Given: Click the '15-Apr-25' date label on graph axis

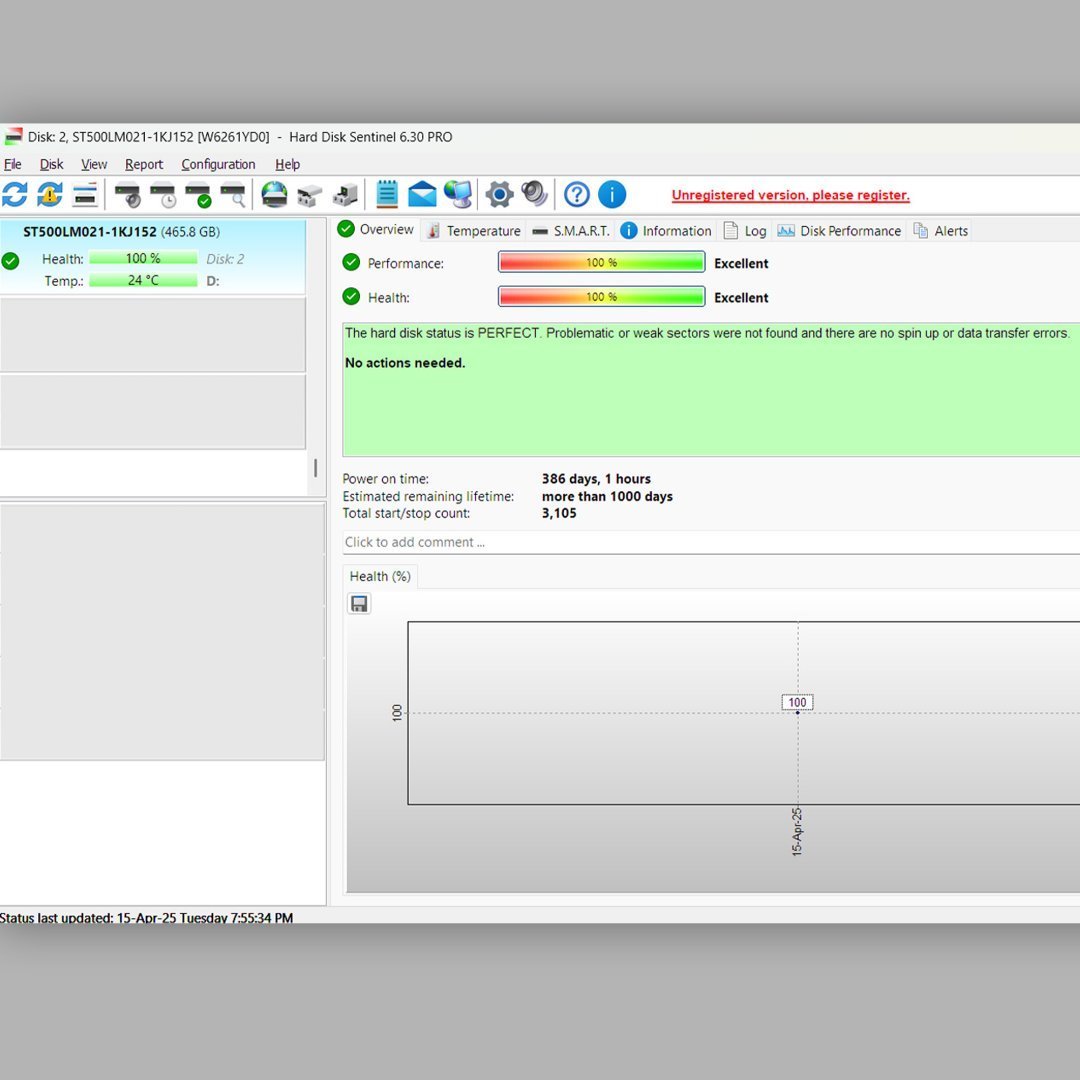Looking at the screenshot, I should point(797,831).
